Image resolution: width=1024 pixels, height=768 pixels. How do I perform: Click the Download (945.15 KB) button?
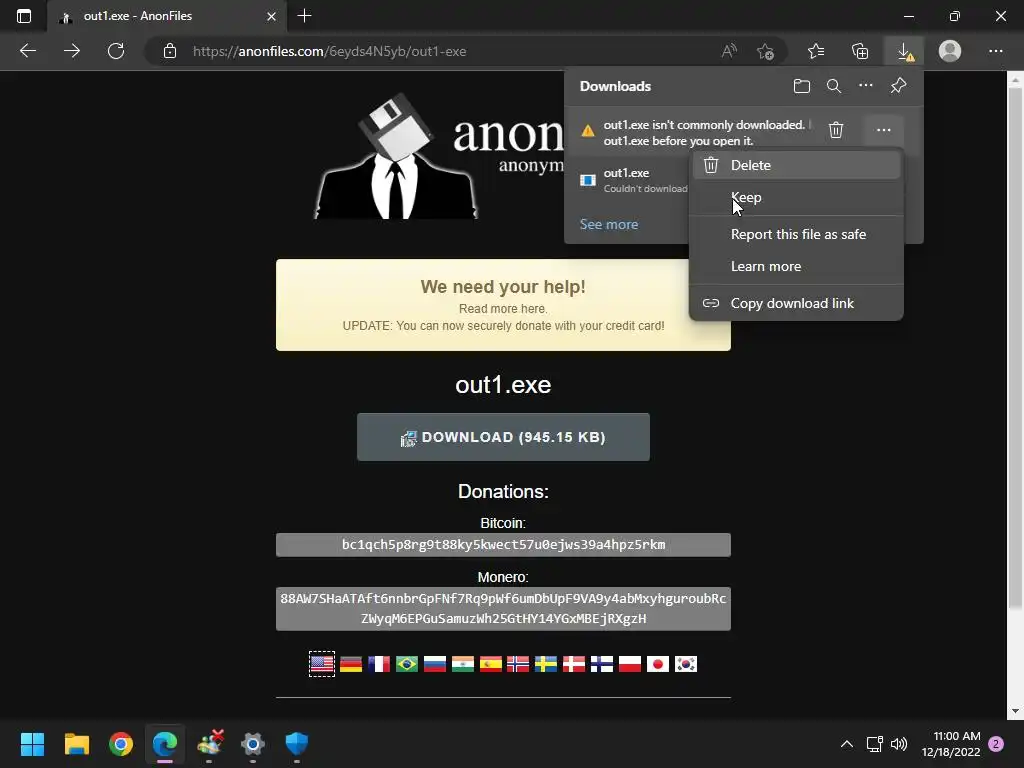[x=503, y=437]
